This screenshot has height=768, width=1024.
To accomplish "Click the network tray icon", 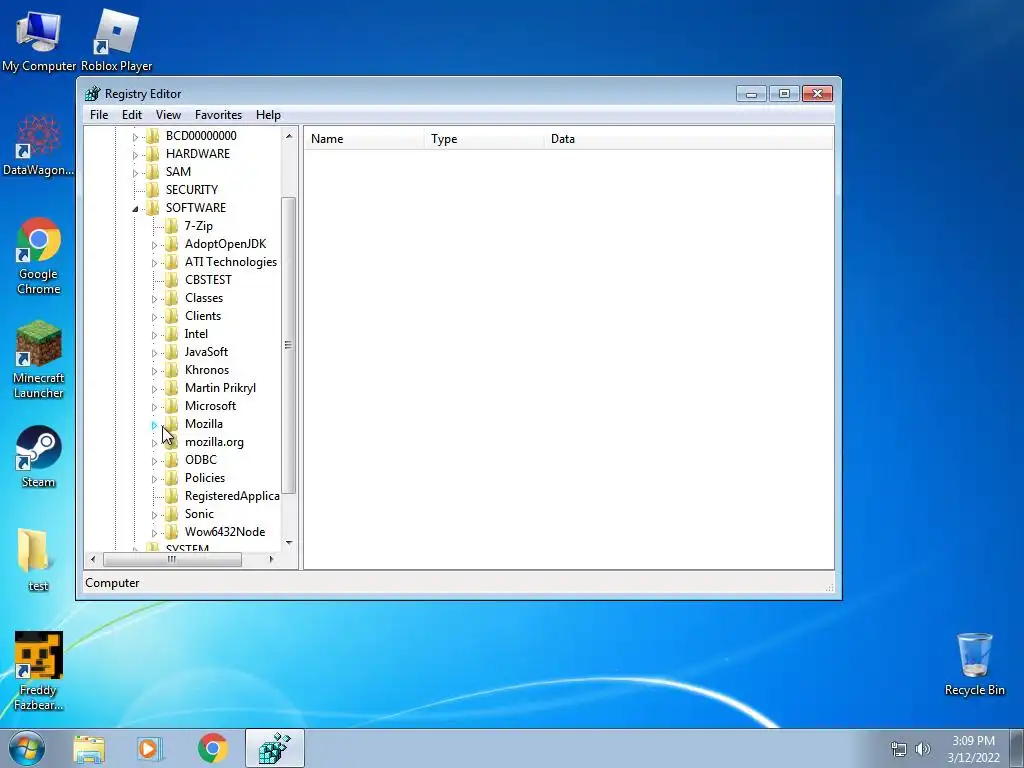I will (899, 749).
